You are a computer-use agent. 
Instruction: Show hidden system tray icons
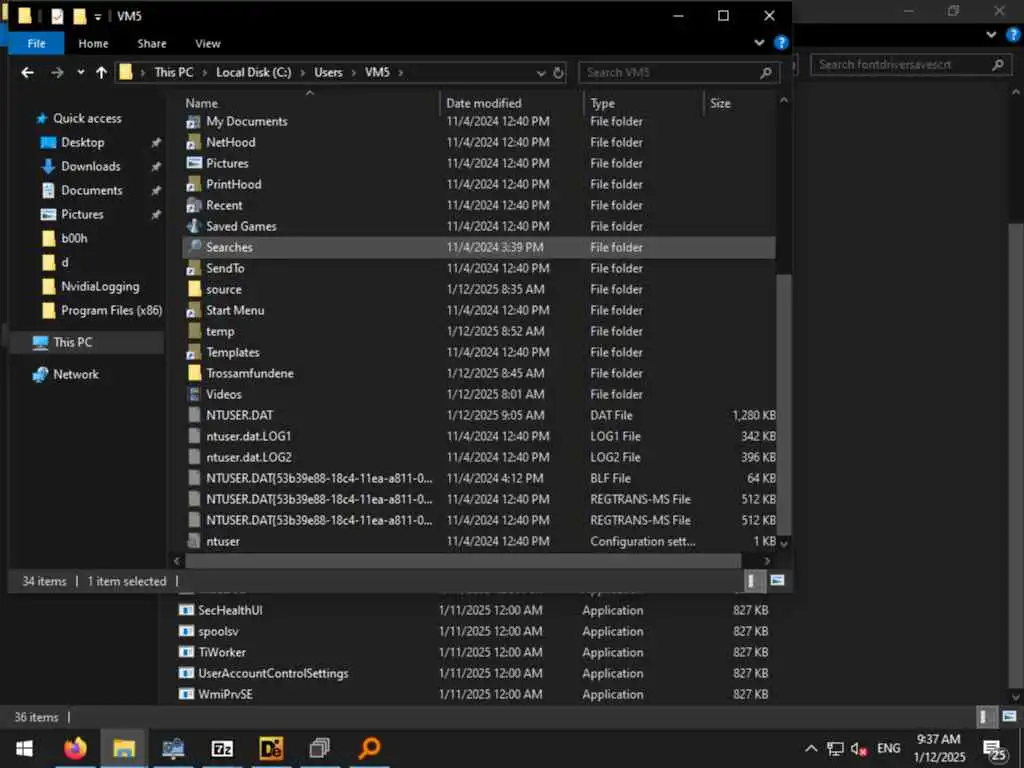click(810, 749)
